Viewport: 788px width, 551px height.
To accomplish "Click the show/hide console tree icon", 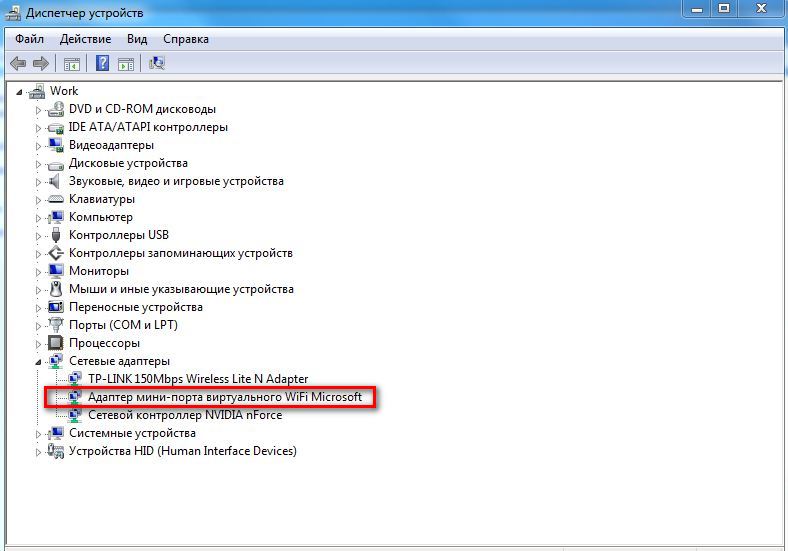I will pyautogui.click(x=72, y=64).
